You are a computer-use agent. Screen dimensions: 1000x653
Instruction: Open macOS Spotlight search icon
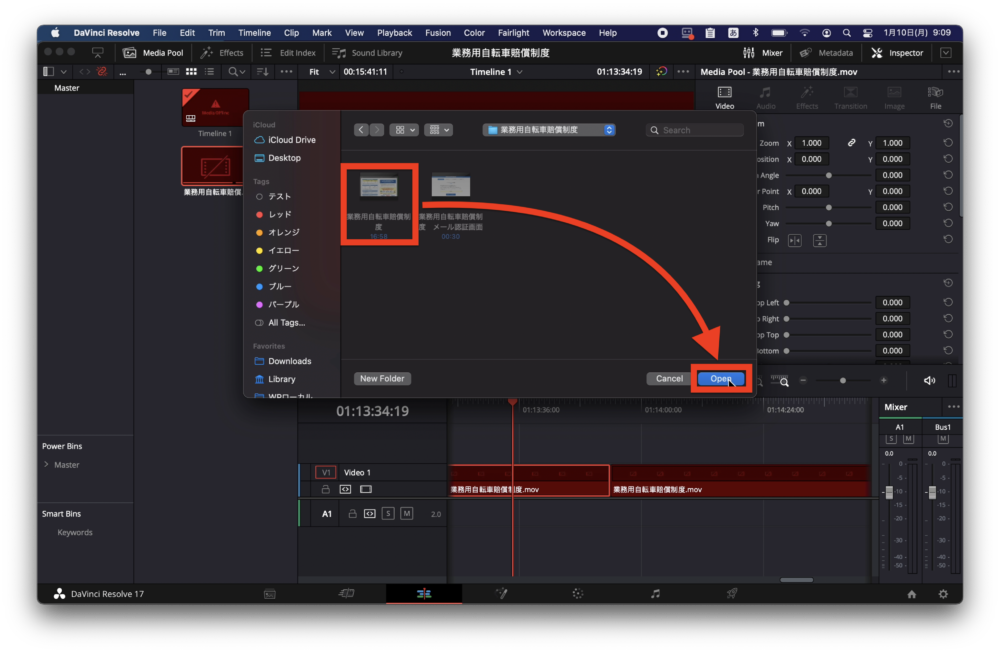(x=846, y=33)
